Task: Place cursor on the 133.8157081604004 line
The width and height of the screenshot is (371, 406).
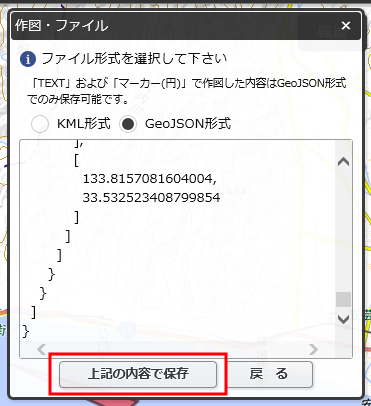Action: tap(150, 179)
